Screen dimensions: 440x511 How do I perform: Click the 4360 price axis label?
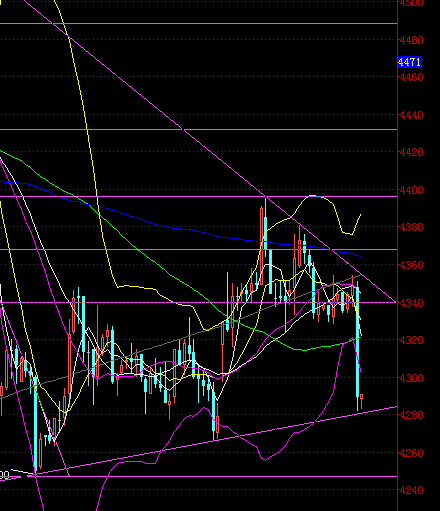click(412, 265)
